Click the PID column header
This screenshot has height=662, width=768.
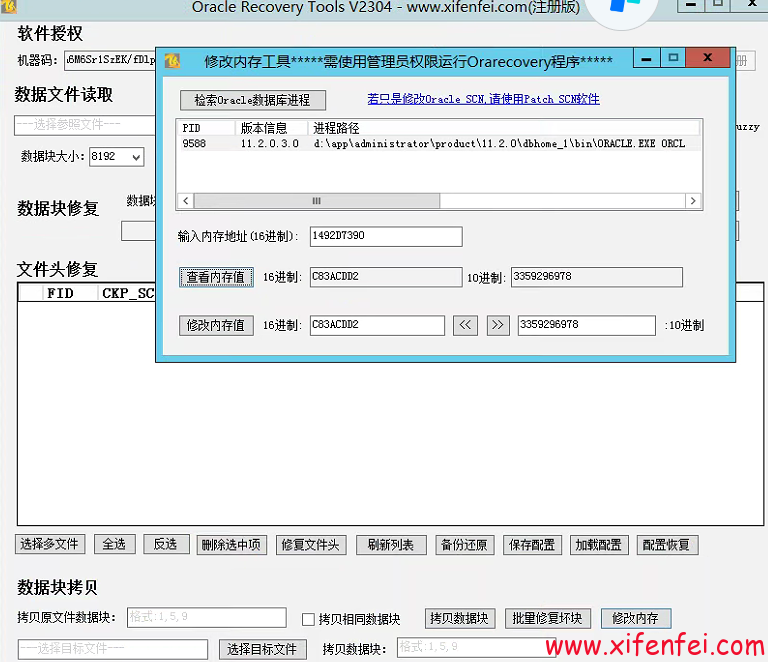[x=207, y=128]
